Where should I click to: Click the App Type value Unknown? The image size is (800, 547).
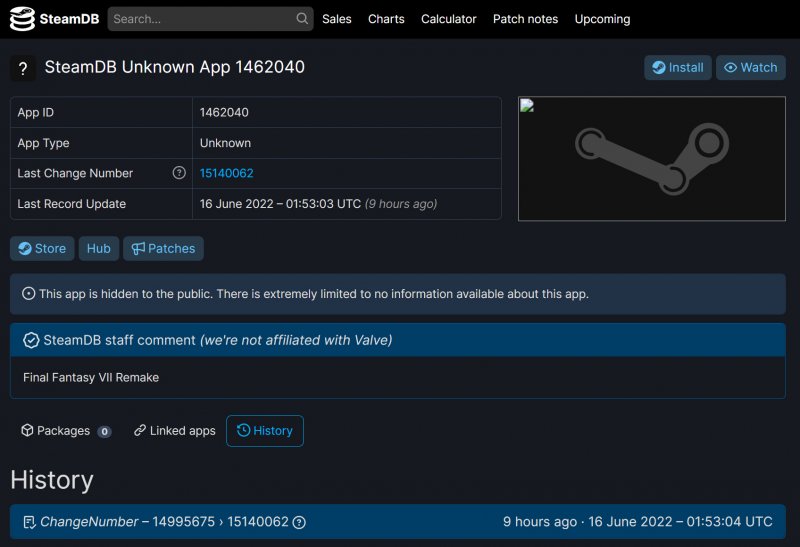(225, 143)
